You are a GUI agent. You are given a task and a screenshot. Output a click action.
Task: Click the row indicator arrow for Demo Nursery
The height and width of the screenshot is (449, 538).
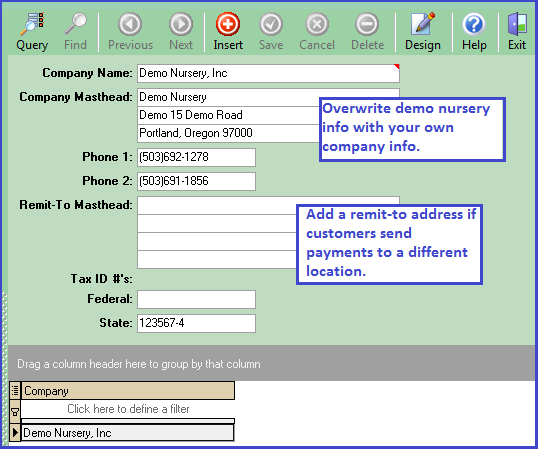pyautogui.click(x=15, y=433)
